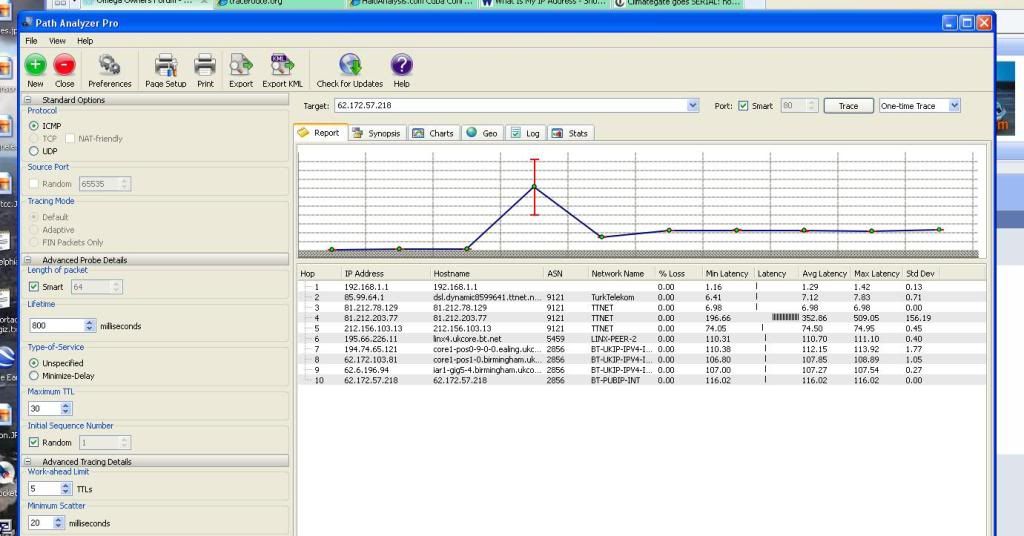
Task: Select hop row with IP 195.66.226.11
Action: click(x=641, y=339)
